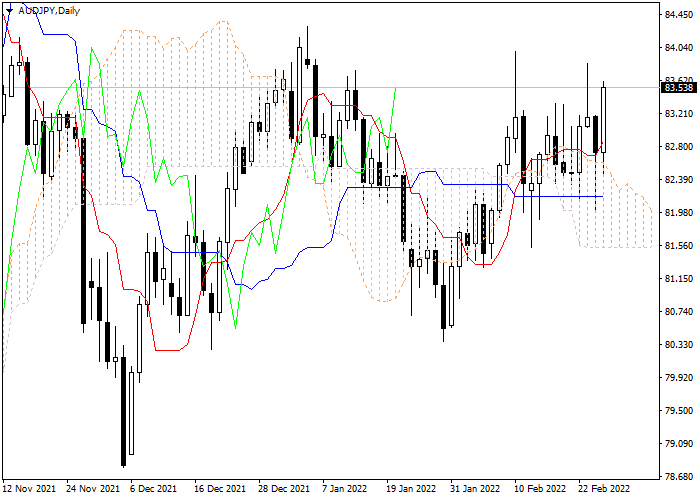Click the 31 Jan 2022 date label
Viewport: 700px width, 500px height.
[x=475, y=488]
